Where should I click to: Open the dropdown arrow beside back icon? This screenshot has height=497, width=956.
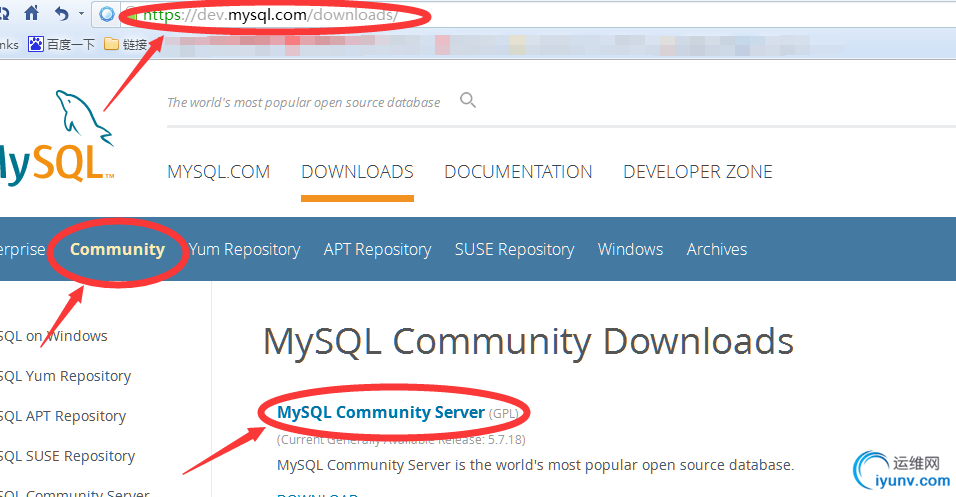(81, 13)
